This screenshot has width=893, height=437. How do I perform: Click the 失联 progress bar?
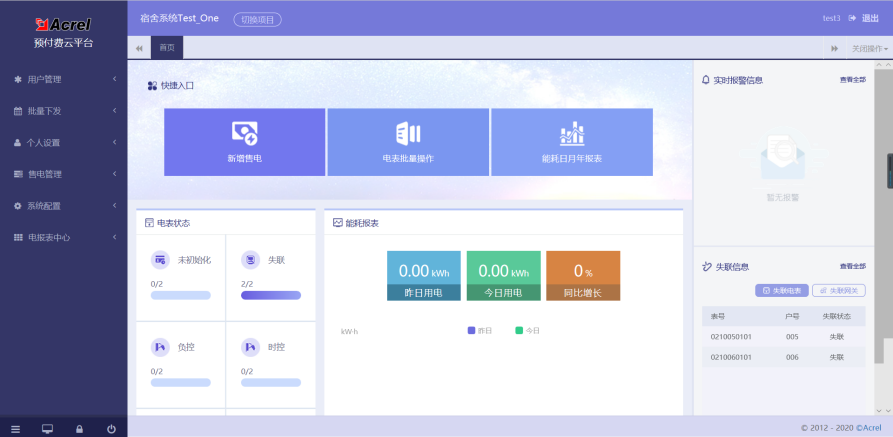(x=270, y=295)
